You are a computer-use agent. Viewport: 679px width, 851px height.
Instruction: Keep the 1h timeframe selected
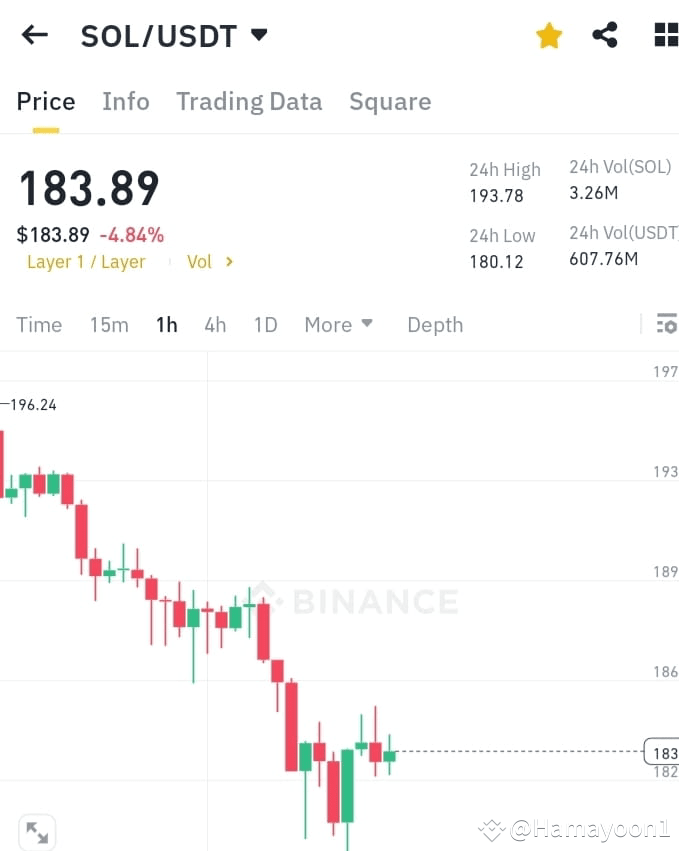click(x=166, y=324)
